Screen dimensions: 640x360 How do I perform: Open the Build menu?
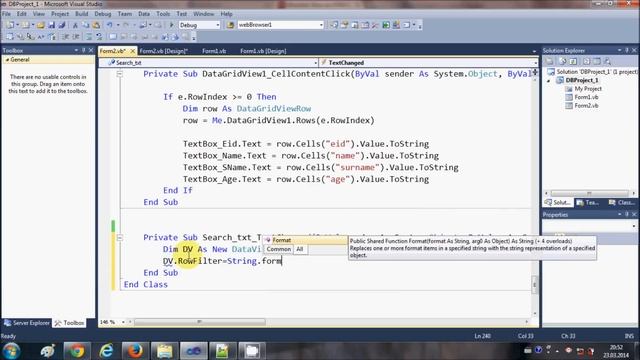[82, 13]
